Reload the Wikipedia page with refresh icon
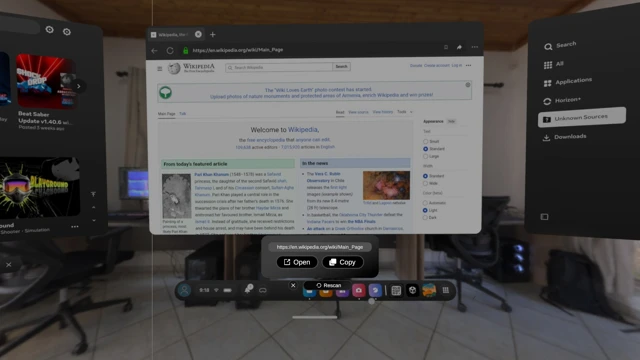 click(x=170, y=51)
